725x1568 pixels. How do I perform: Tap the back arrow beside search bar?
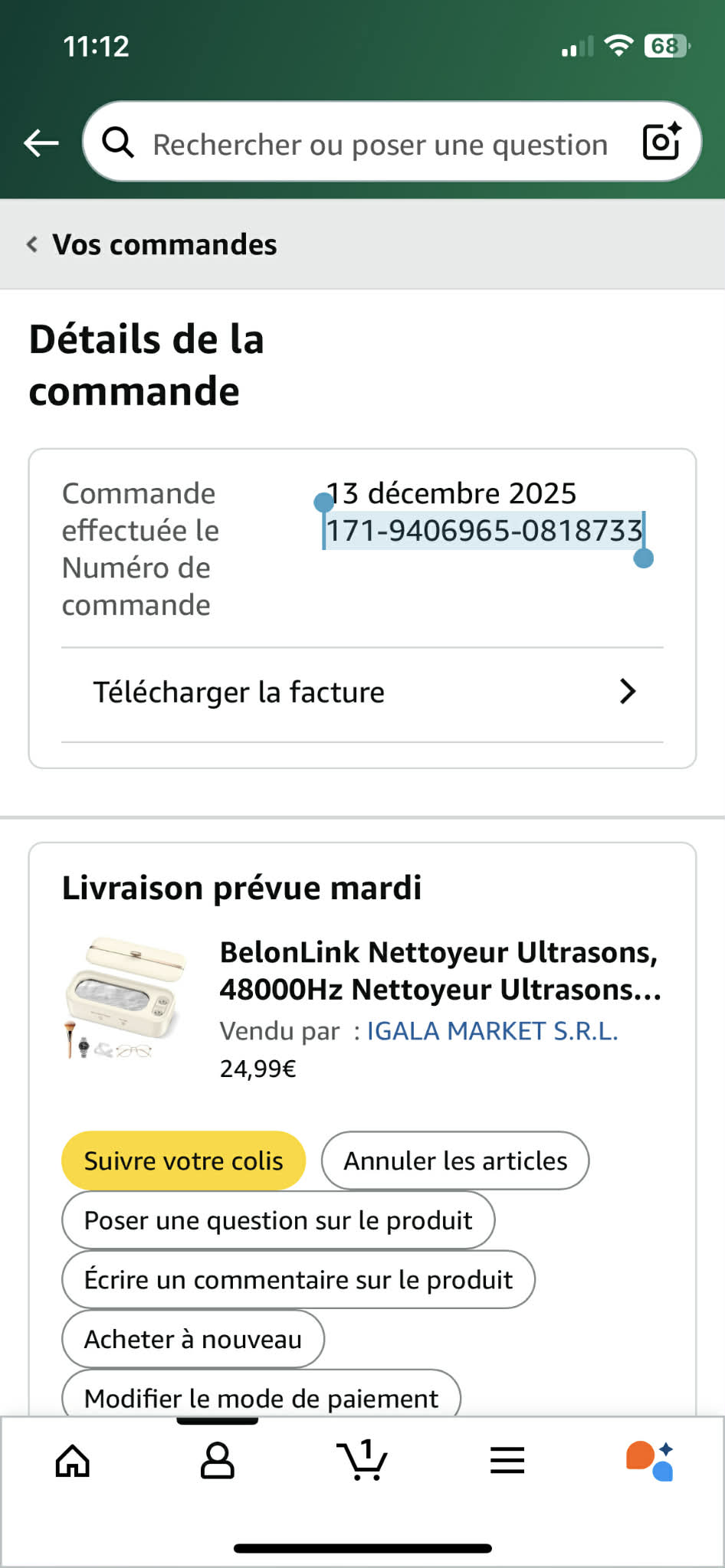41,142
